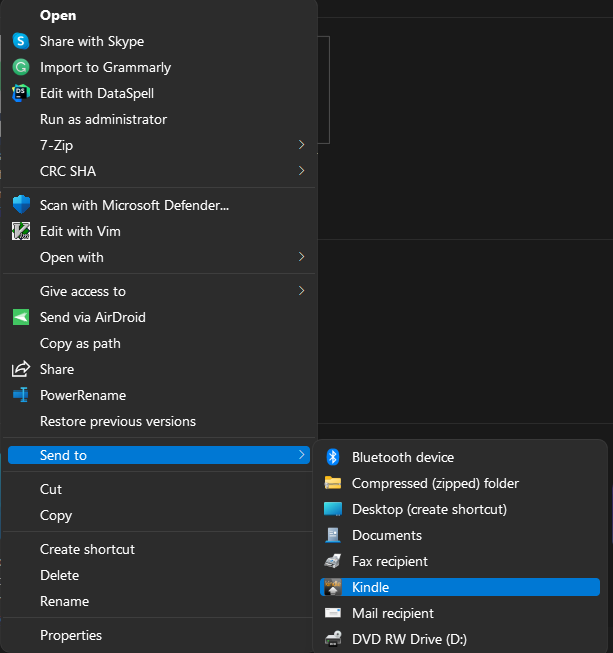
Task: Choose Restore previous versions
Action: (159, 421)
